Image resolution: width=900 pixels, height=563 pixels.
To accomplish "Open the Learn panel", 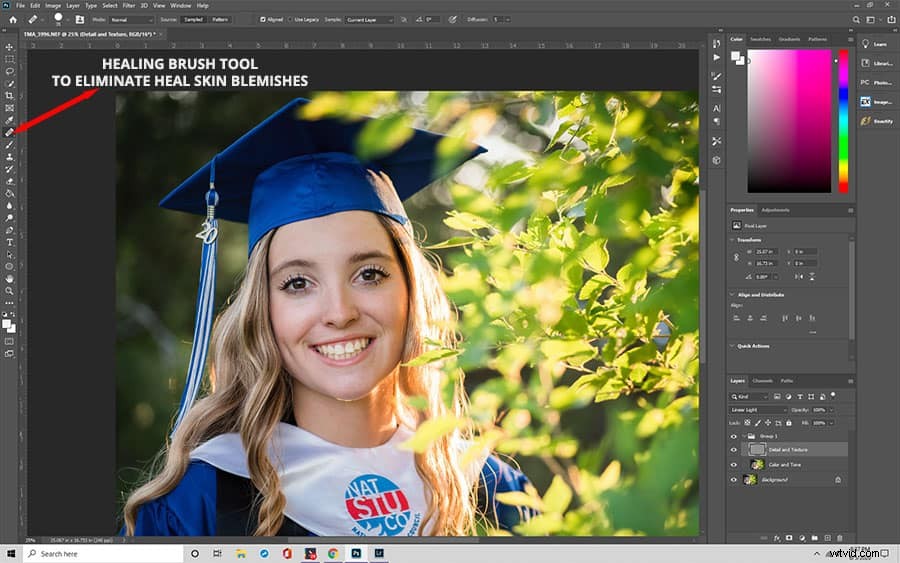I will [x=876, y=44].
